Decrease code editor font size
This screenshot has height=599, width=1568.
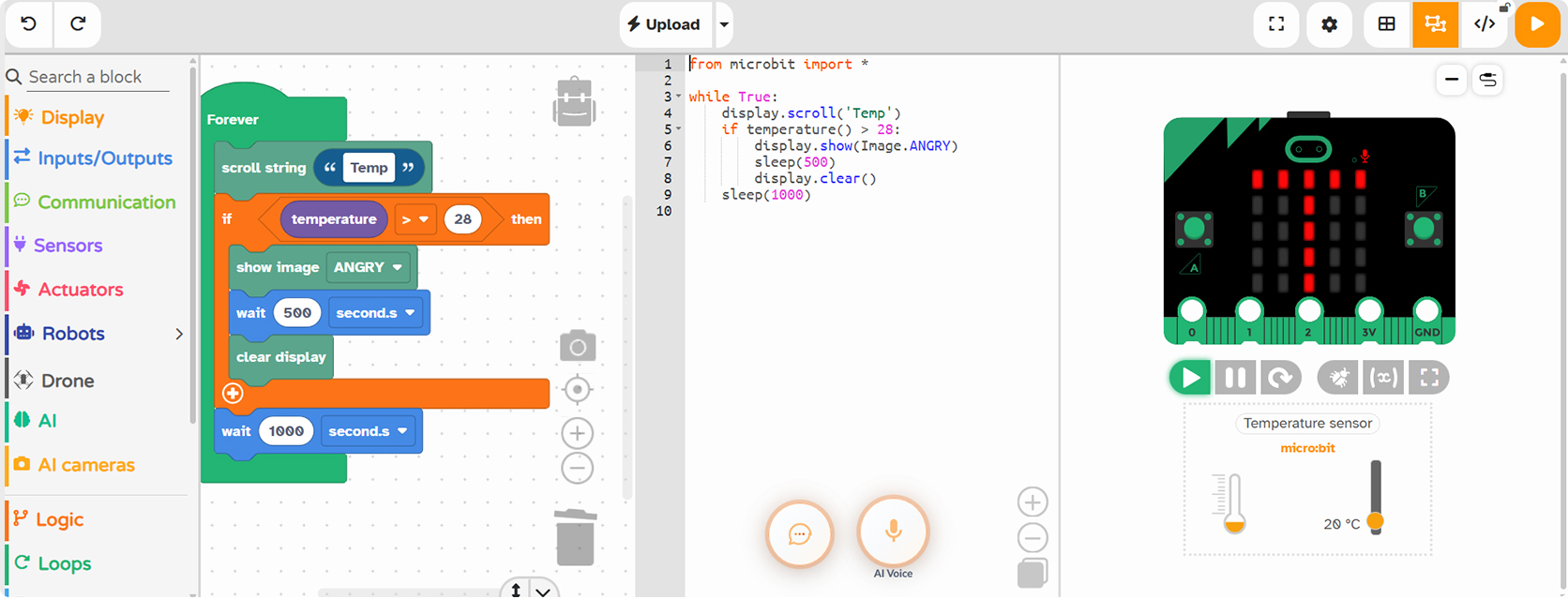coord(1033,538)
